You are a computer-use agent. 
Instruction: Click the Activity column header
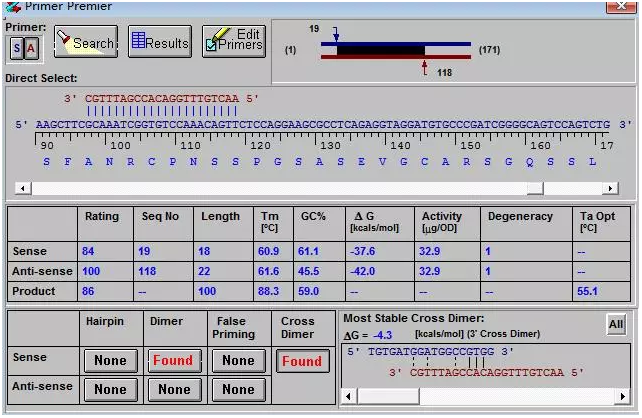click(x=442, y=221)
